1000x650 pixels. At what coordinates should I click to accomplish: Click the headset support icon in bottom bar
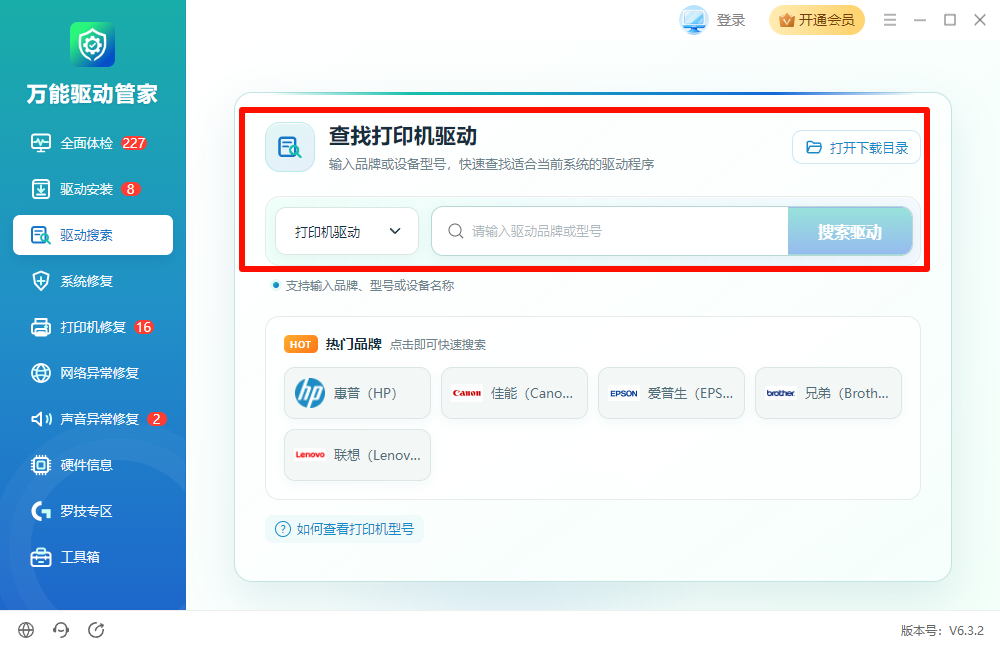[x=61, y=630]
